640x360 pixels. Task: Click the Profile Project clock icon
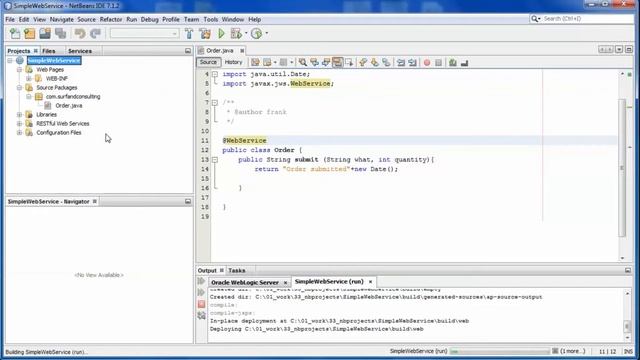(x=256, y=33)
